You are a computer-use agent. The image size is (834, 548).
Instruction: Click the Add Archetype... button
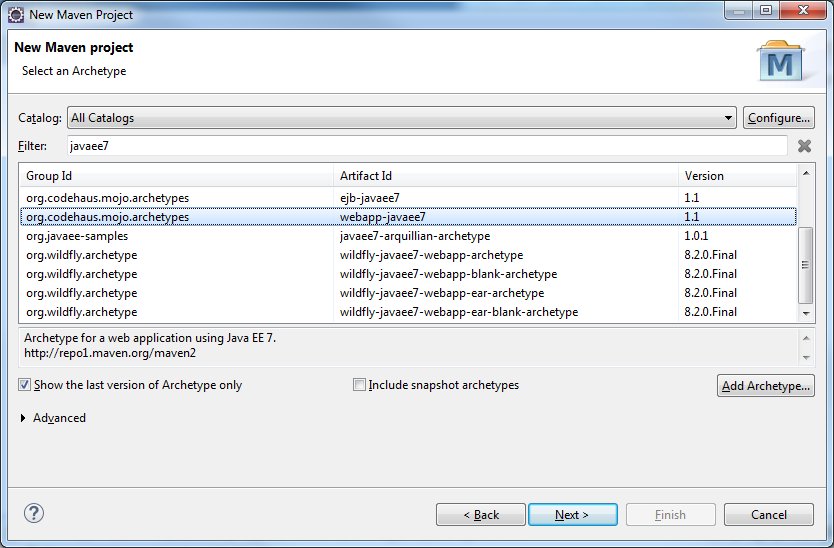pos(766,386)
